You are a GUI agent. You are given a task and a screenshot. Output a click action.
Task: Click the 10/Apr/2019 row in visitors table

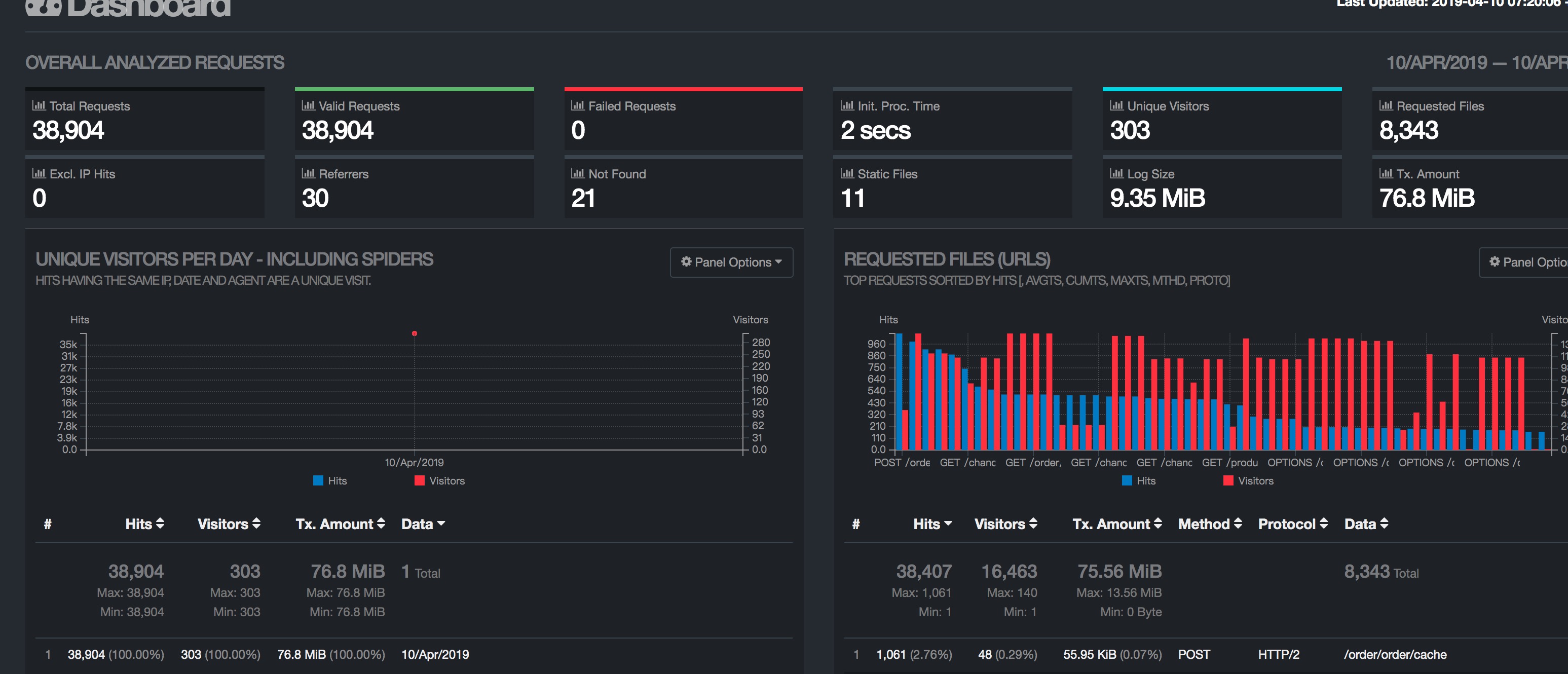coord(414,655)
